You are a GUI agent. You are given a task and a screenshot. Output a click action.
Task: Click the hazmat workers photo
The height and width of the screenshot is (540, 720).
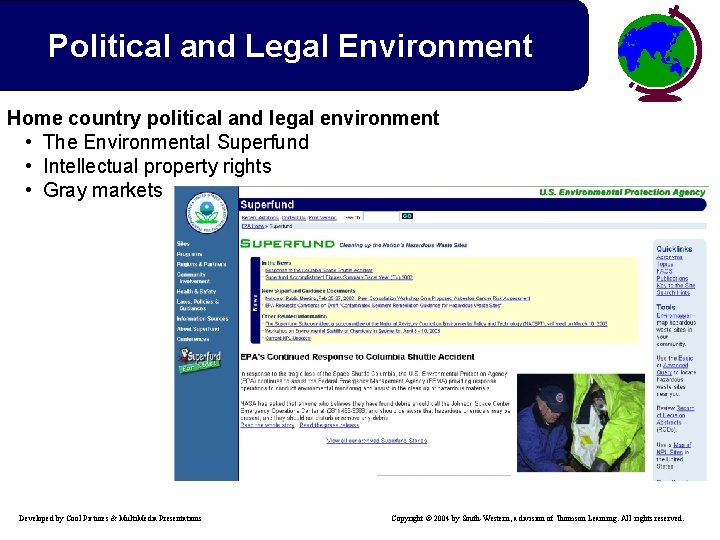click(x=581, y=423)
